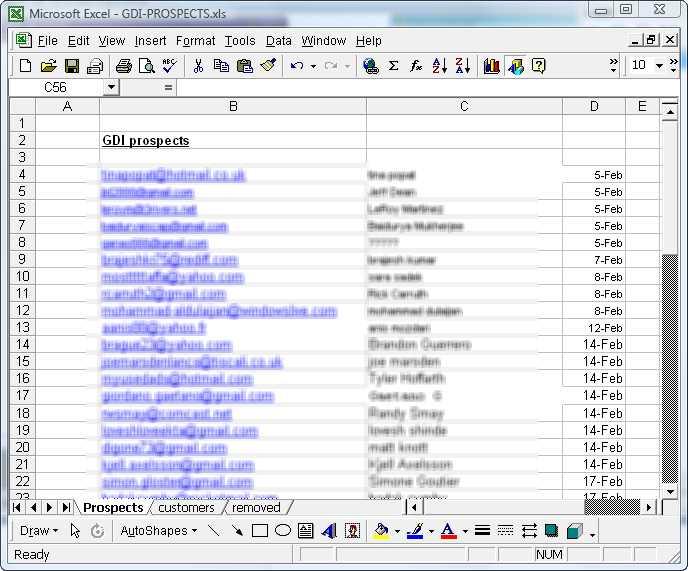
Task: Expand the Draw menu button
Action: pos(39,531)
